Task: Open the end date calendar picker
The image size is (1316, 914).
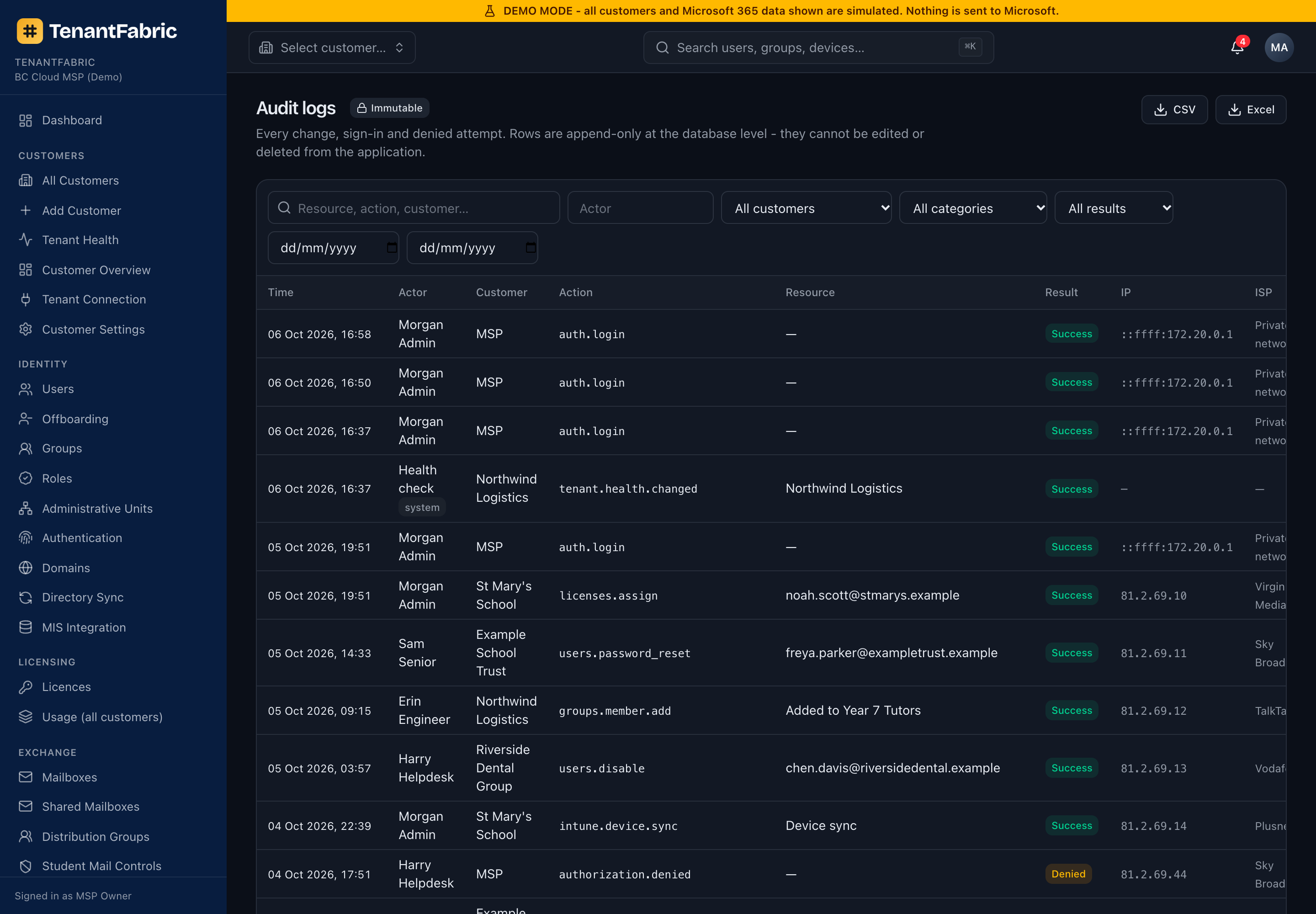Action: coord(531,247)
